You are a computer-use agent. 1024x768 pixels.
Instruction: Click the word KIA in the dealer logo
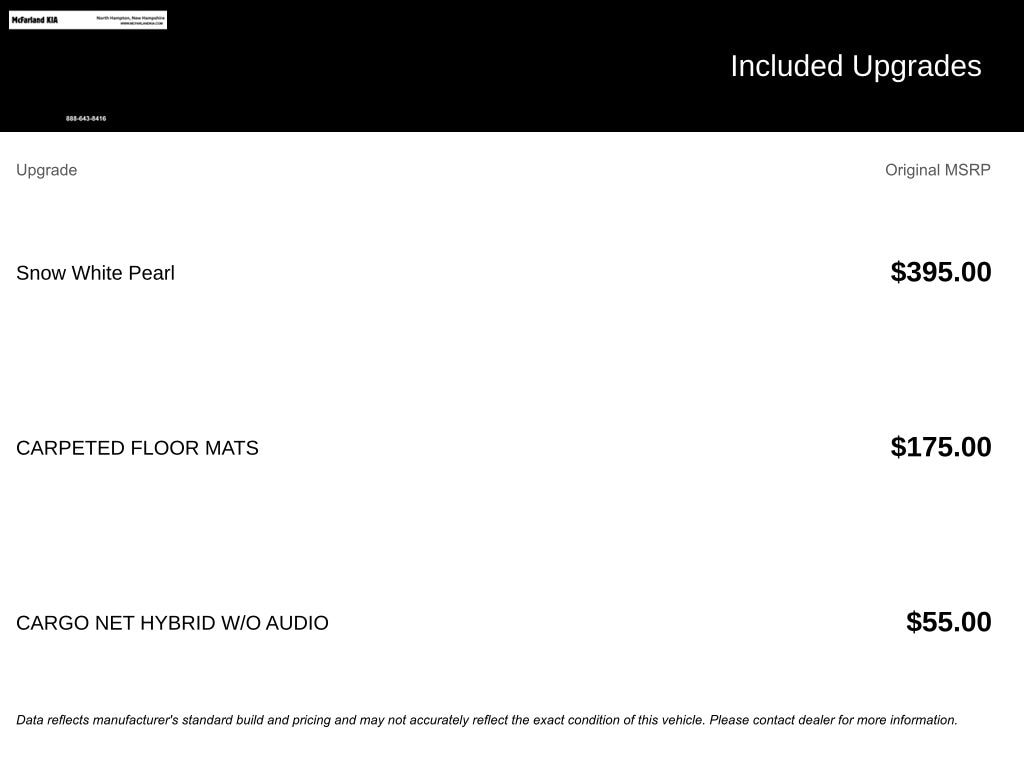point(52,20)
